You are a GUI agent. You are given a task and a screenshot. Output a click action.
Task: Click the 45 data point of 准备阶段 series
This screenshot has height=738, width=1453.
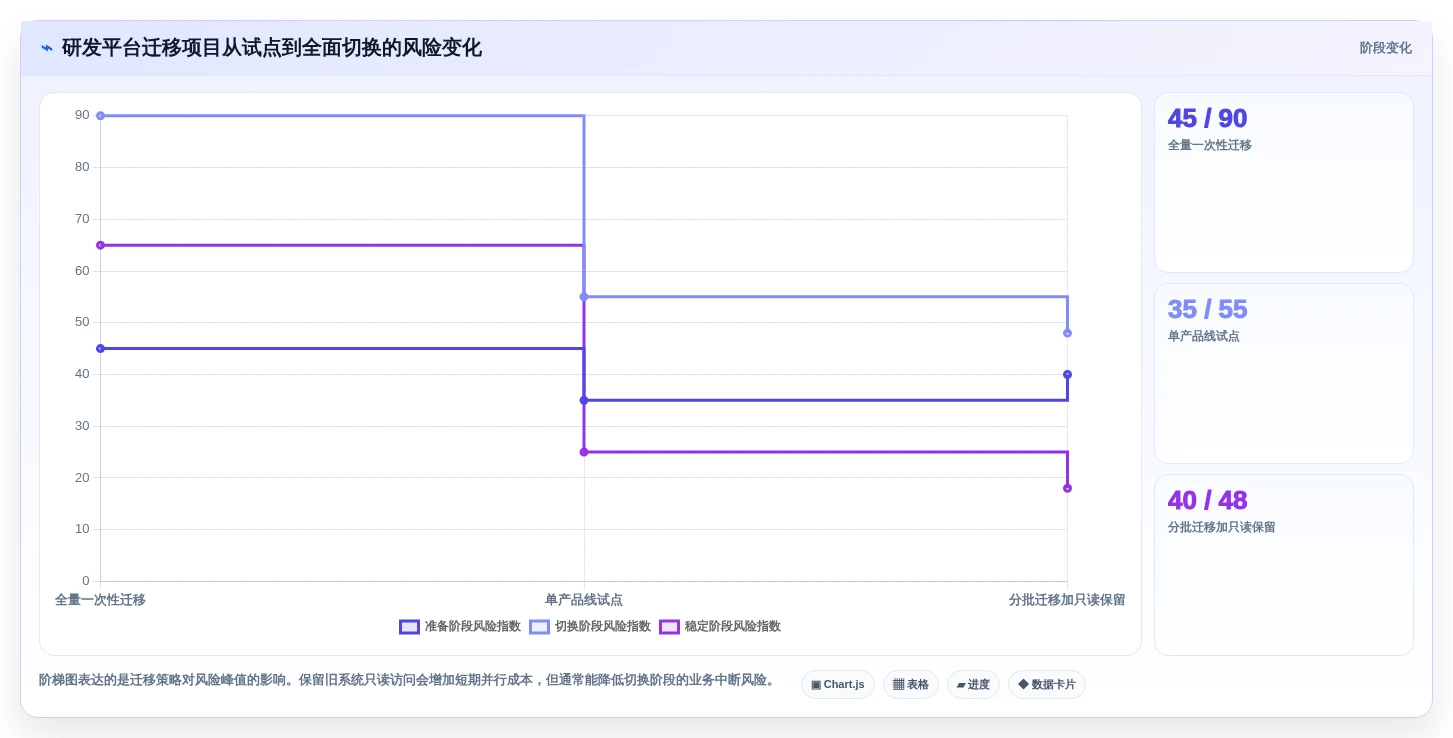pyautogui.click(x=100, y=348)
